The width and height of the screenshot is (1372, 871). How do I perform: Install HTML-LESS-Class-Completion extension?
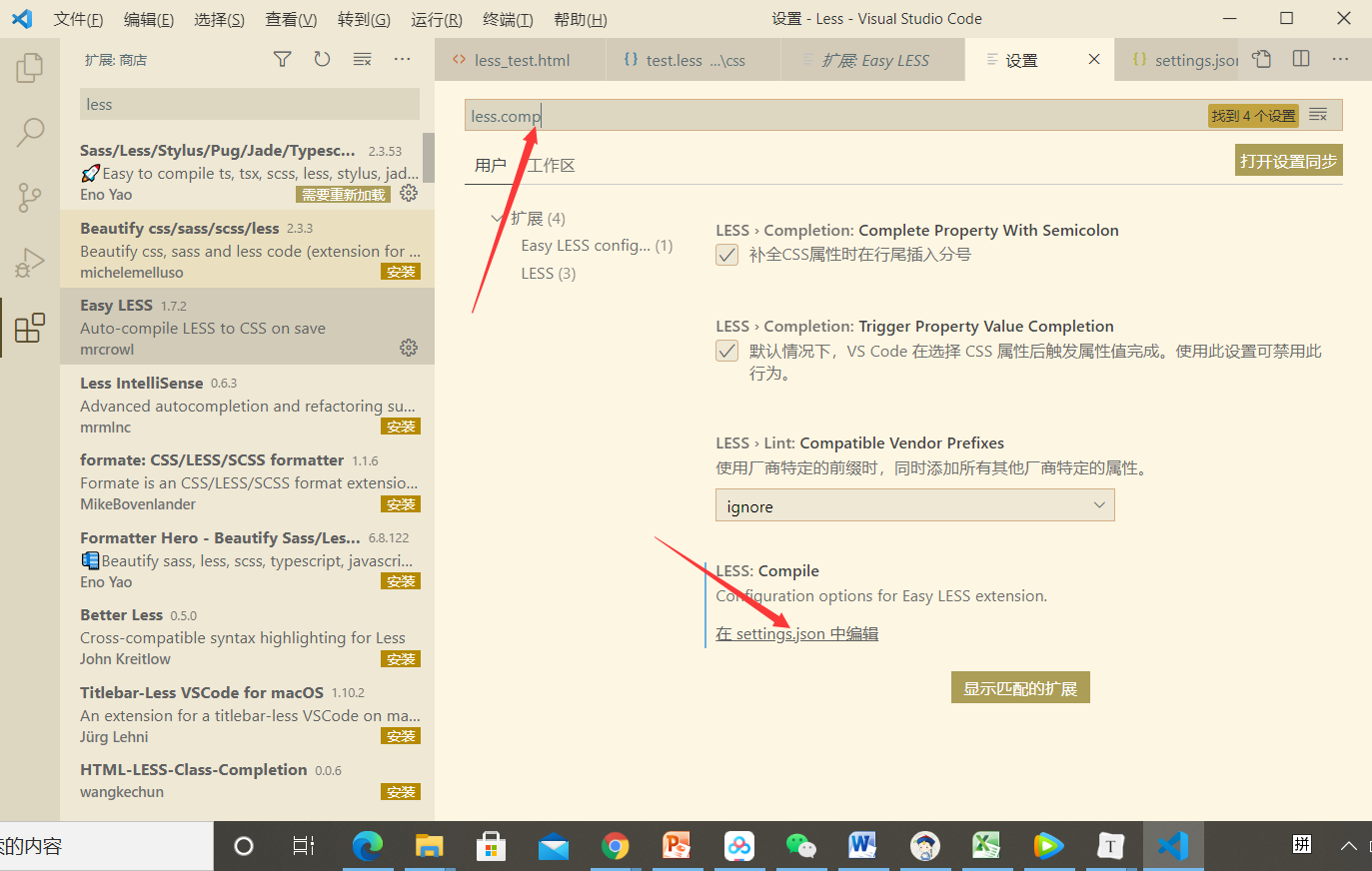click(x=401, y=792)
